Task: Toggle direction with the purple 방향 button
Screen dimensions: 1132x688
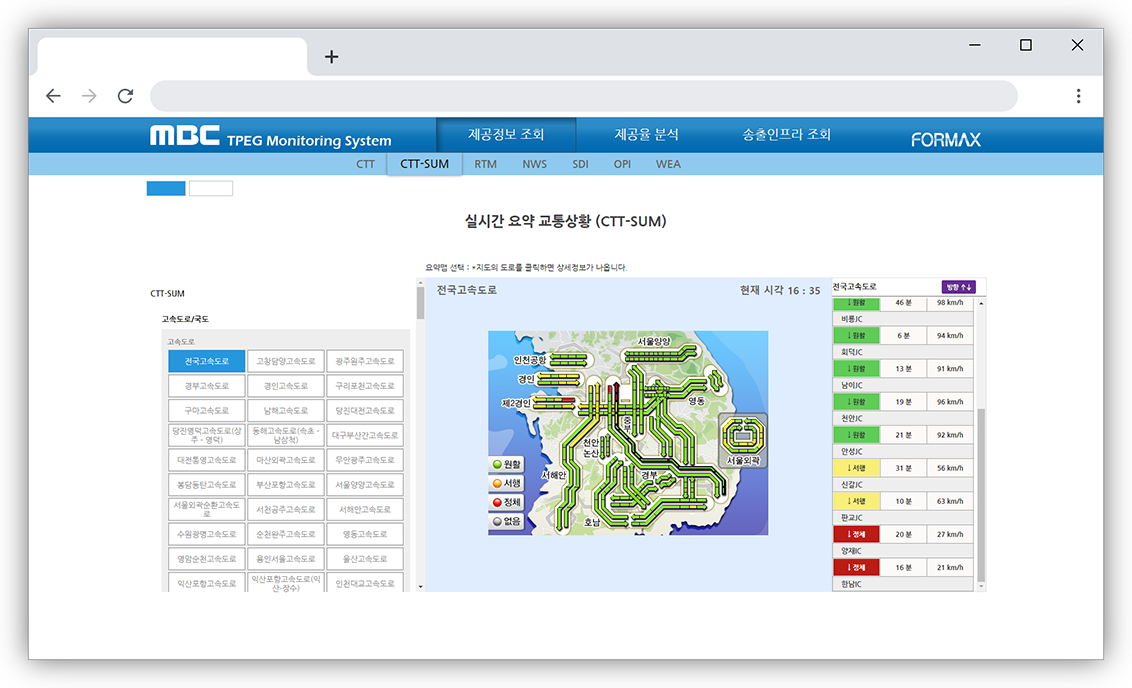Action: pos(957,287)
